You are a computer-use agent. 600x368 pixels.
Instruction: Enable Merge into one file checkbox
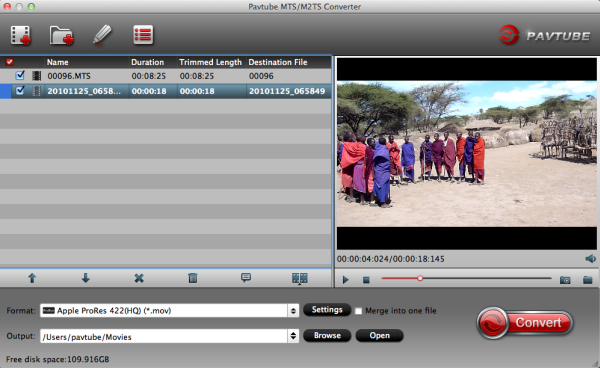(358, 311)
